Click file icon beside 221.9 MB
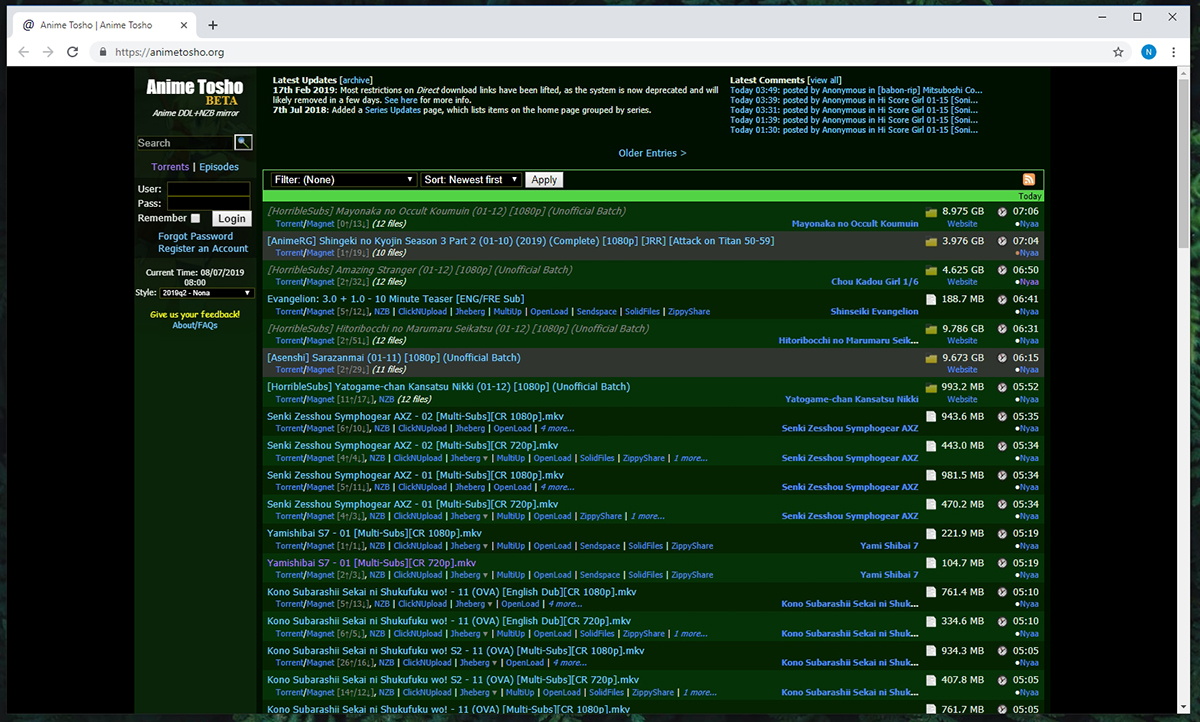The image size is (1200, 722). 931,533
